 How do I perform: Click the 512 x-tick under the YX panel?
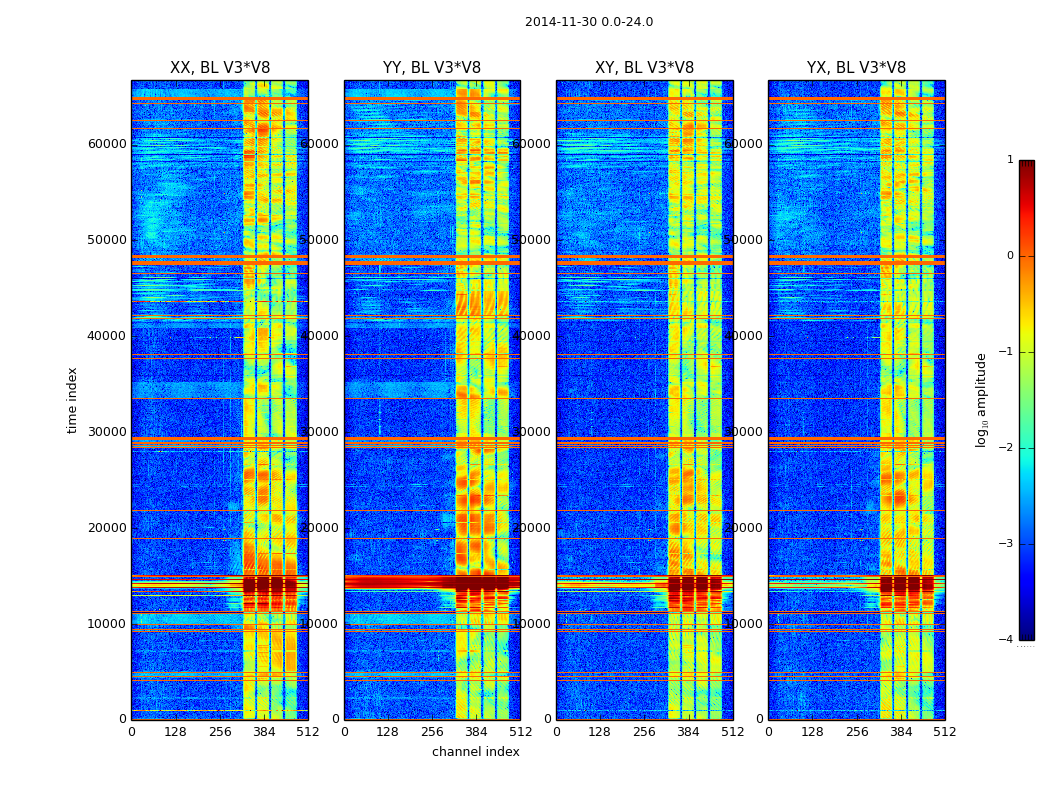coord(945,732)
